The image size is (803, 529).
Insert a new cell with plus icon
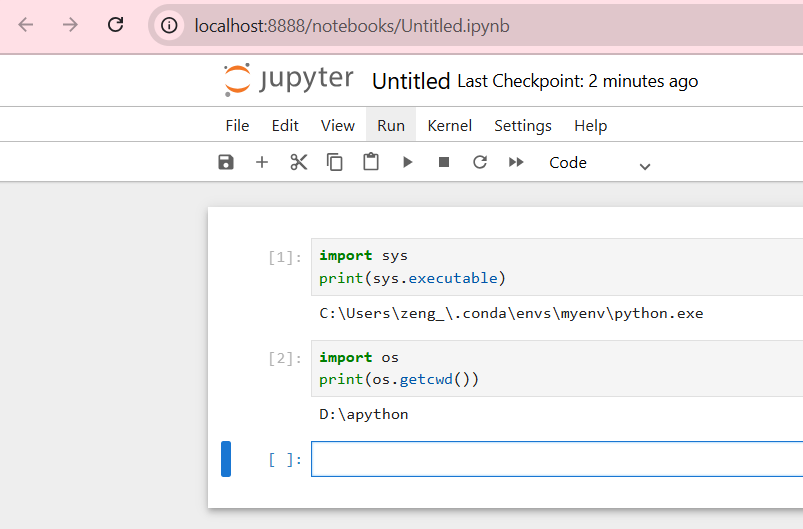(x=262, y=162)
